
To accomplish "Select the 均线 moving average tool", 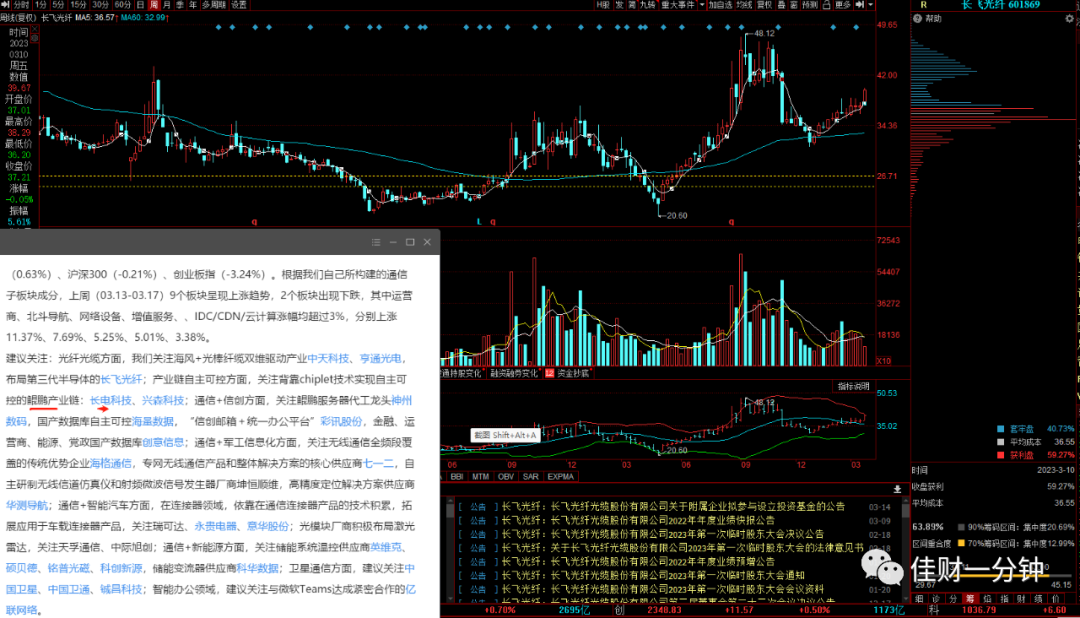I will click(x=744, y=4).
